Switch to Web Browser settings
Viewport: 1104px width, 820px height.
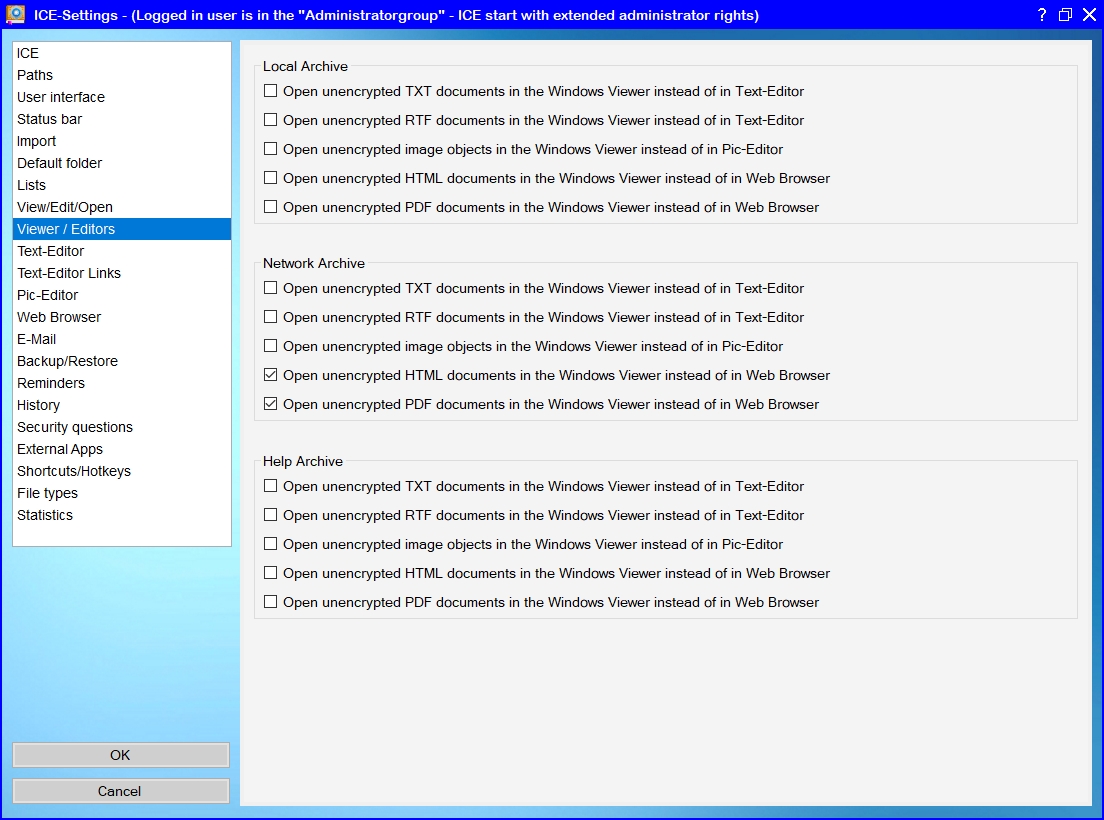[59, 317]
